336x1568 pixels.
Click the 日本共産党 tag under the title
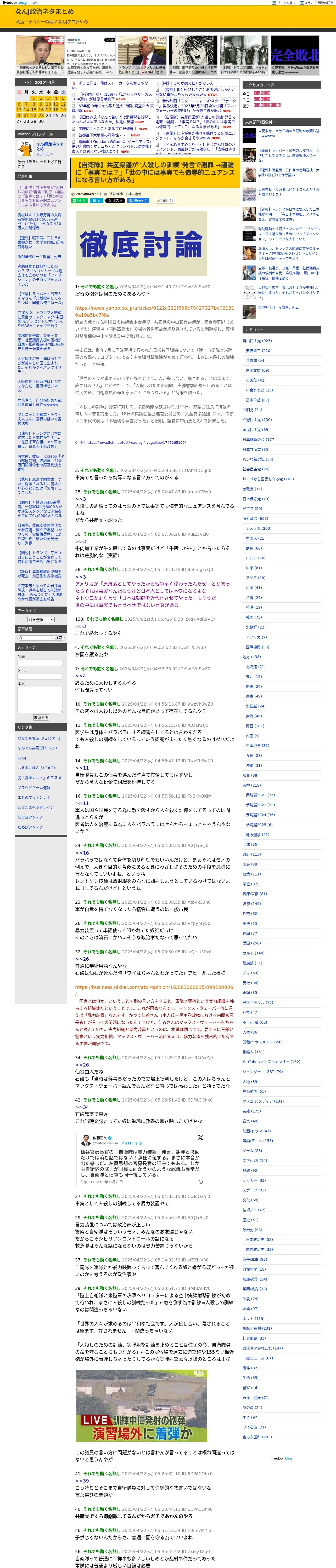[133, 194]
